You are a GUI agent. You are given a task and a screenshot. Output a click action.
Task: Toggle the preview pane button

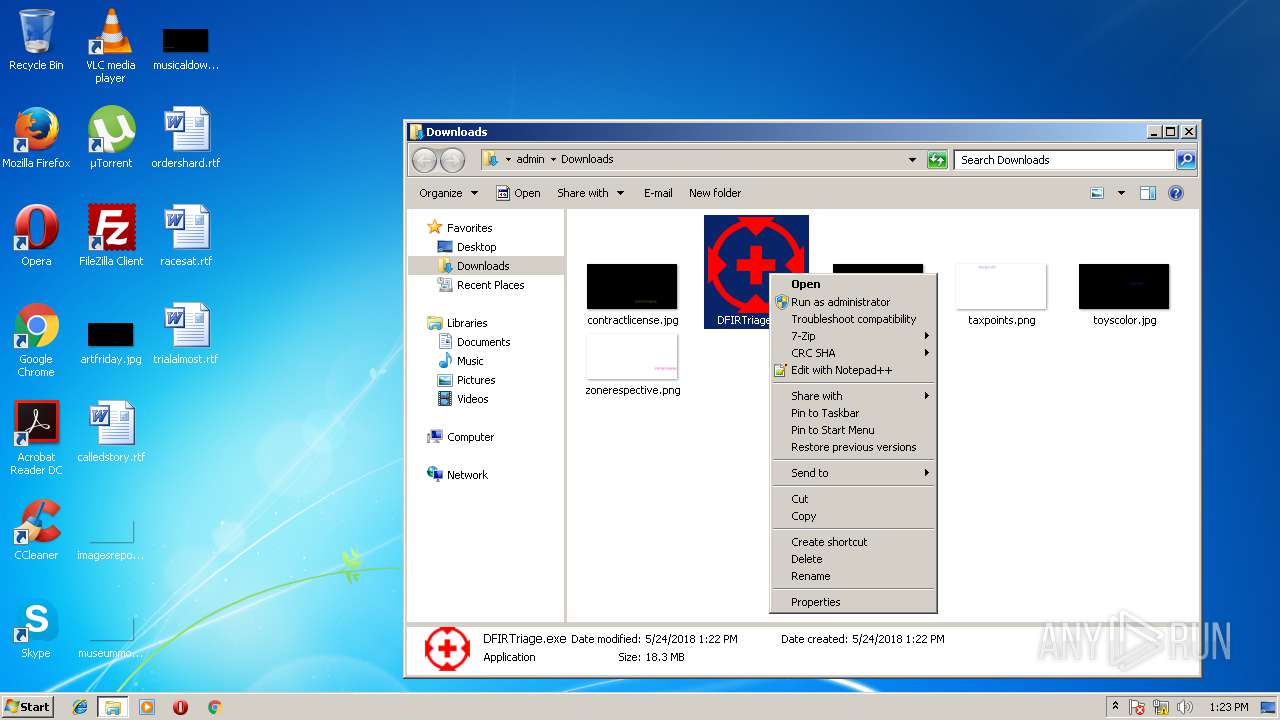pyautogui.click(x=1148, y=193)
